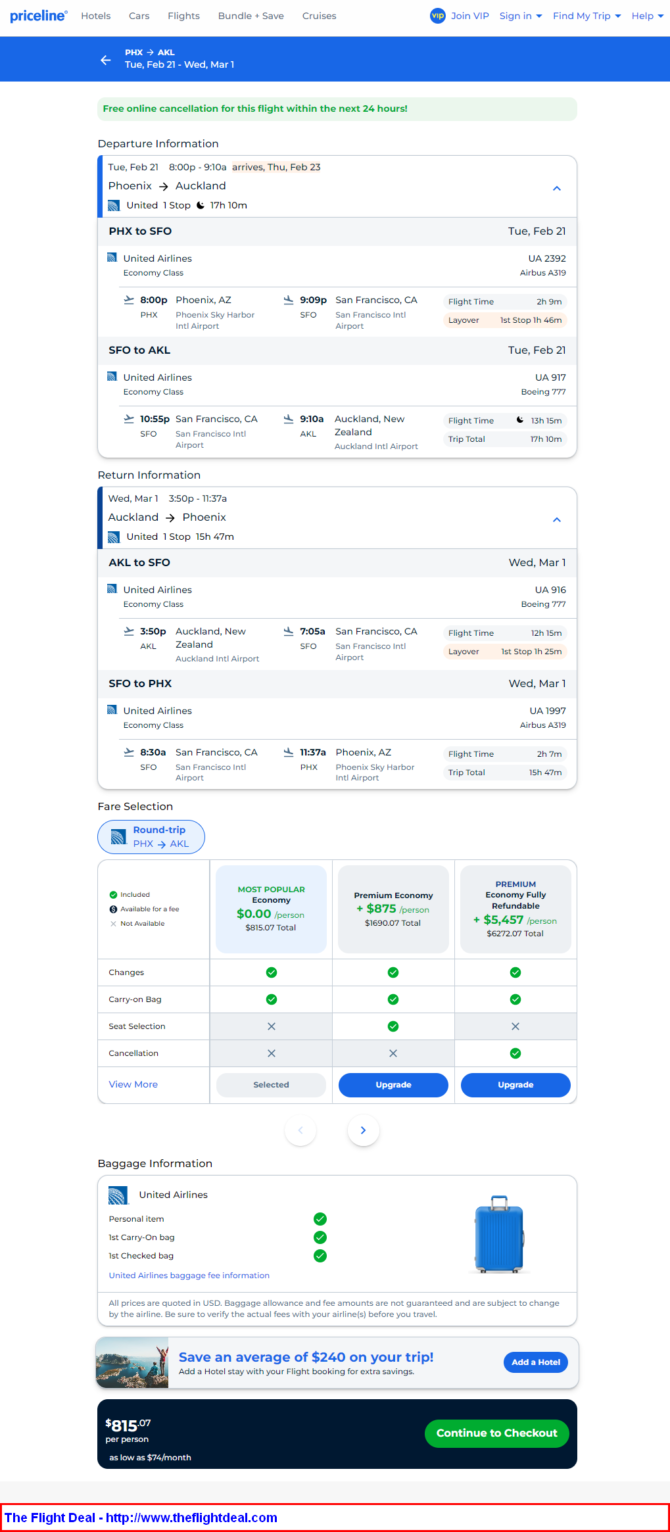Click green check for Fully Refundable Cancellation
Screen dimensions: 670x1532
pos(515,1053)
